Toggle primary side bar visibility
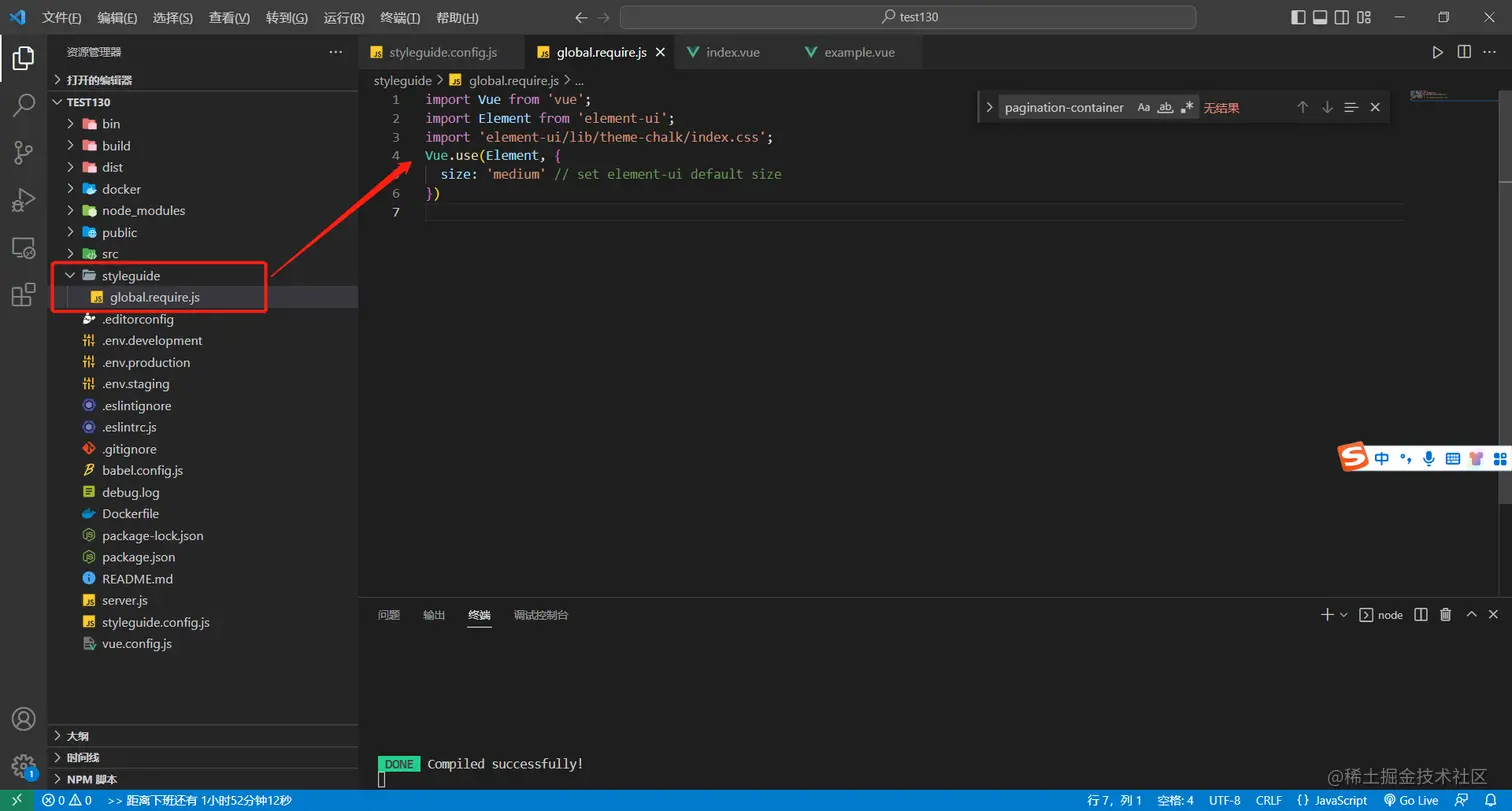 [x=1298, y=17]
